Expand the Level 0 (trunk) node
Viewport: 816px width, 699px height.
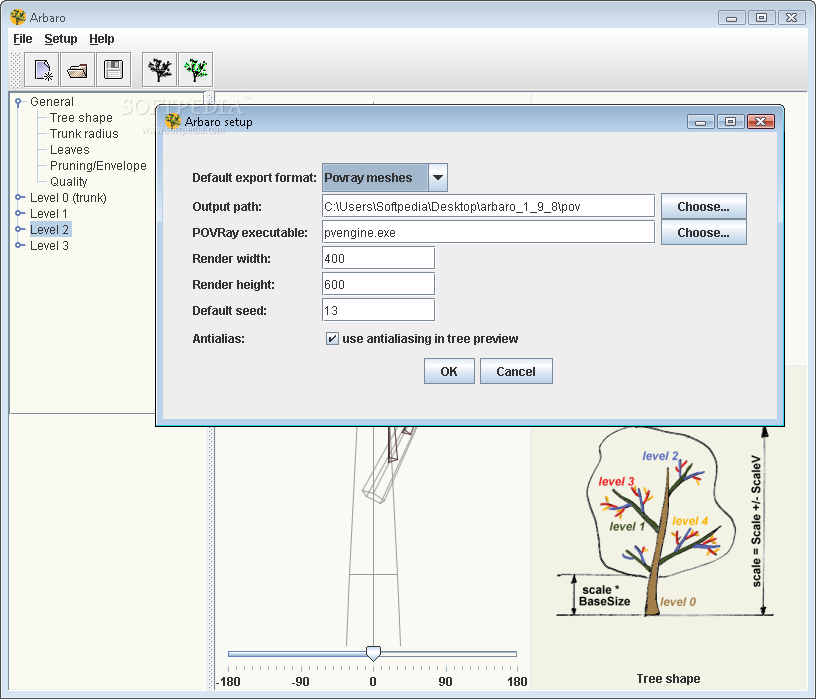point(19,197)
